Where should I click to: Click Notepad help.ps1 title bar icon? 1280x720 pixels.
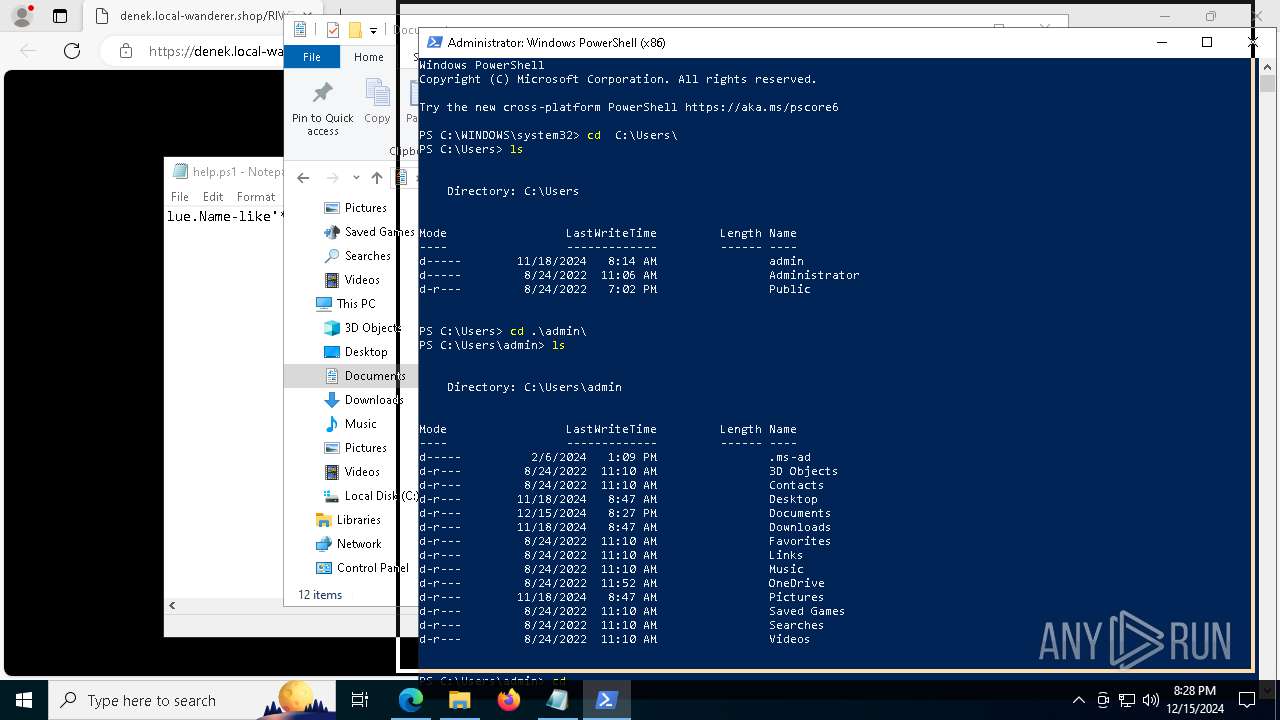[180, 172]
